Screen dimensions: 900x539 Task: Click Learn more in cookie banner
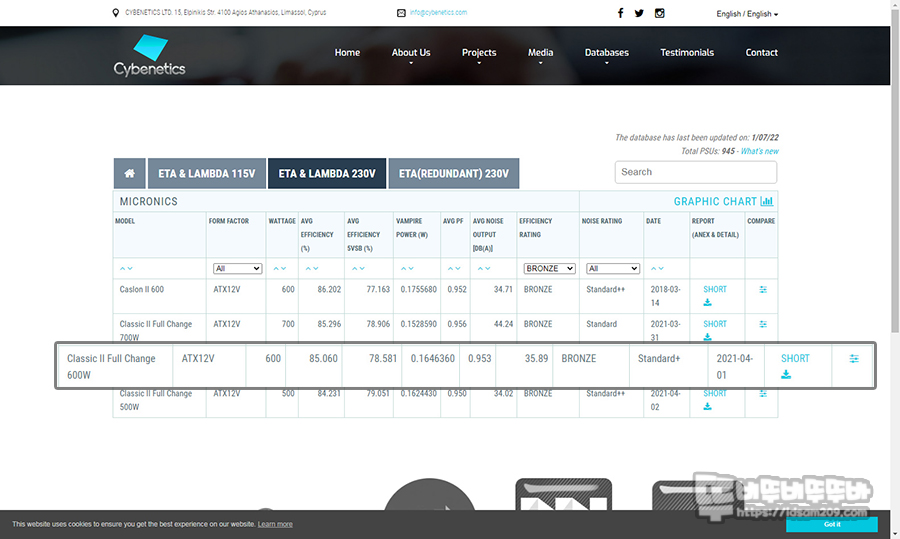(275, 524)
